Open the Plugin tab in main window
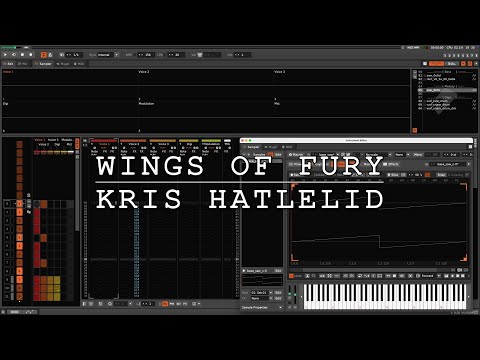The width and height of the screenshot is (480, 360). [x=63, y=64]
